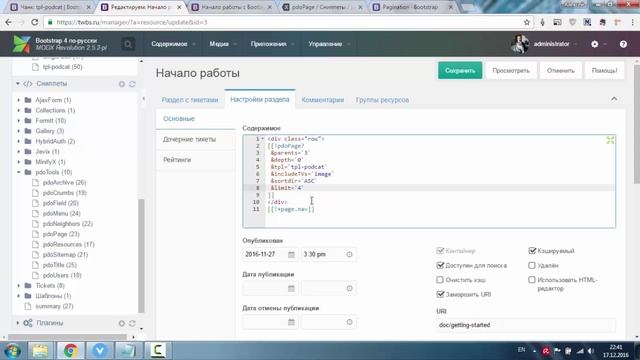640x360 pixels.
Task: Expand the AjaxForm folder
Action: [x=18, y=100]
